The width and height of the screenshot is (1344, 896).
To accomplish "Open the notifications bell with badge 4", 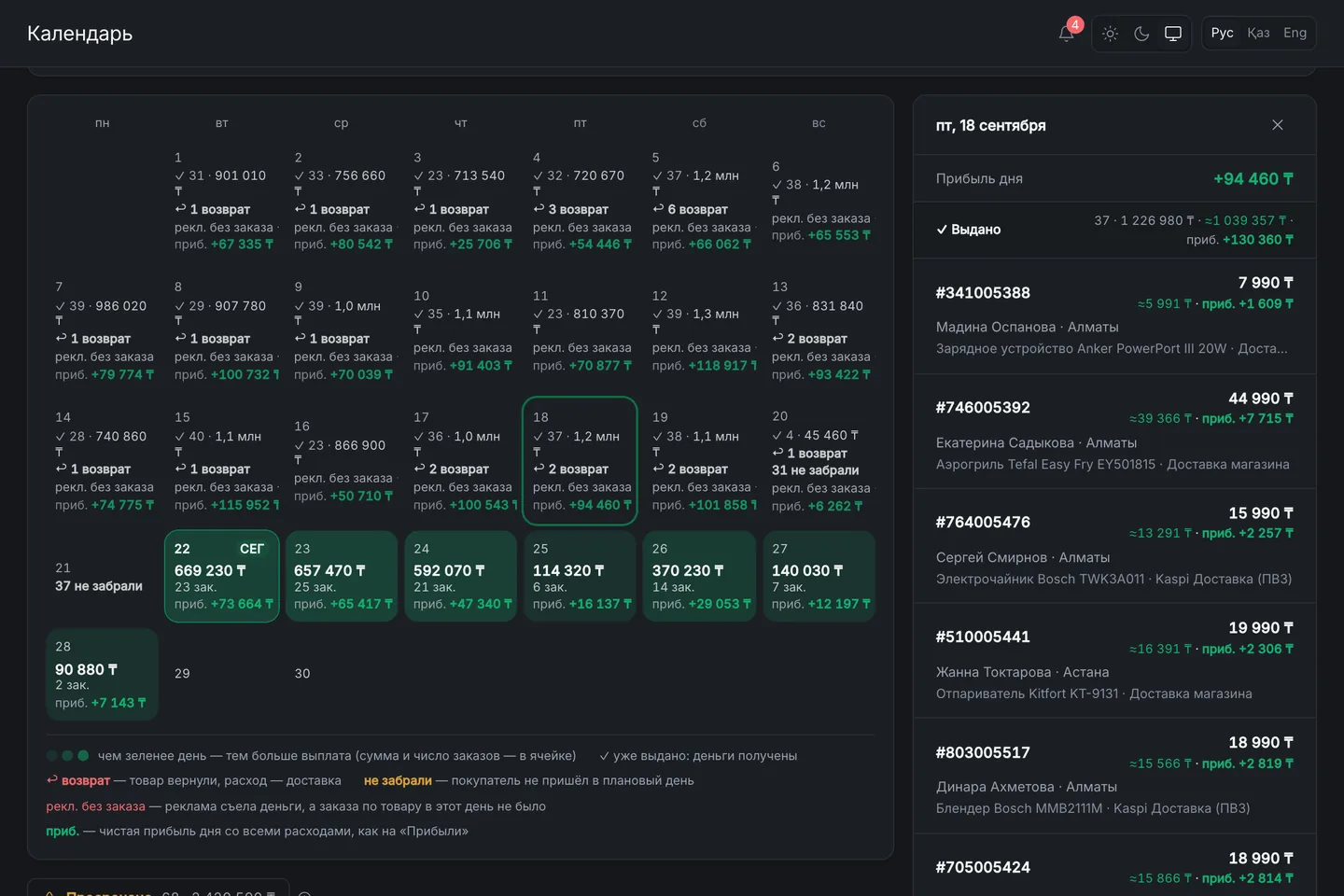I will [x=1067, y=34].
